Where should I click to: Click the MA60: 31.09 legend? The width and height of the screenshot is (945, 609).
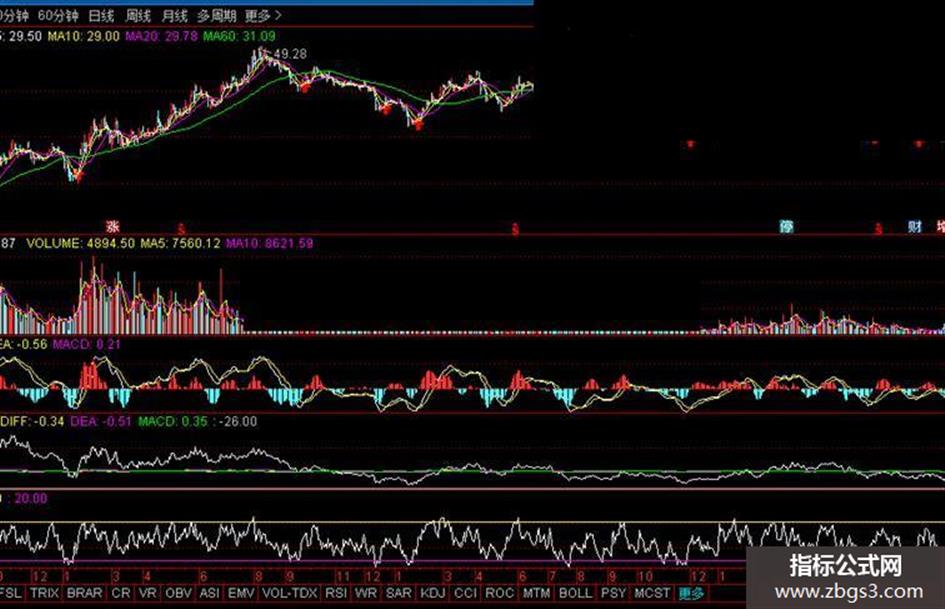[239, 36]
